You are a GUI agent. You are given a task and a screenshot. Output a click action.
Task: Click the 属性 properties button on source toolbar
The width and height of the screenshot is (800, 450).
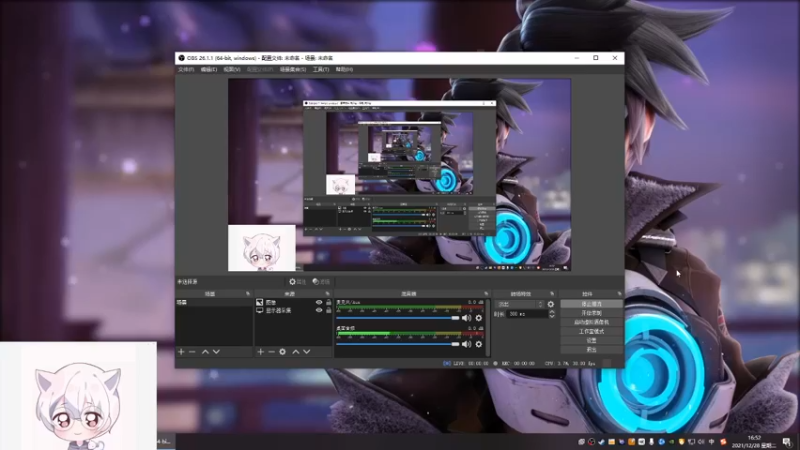tap(297, 282)
